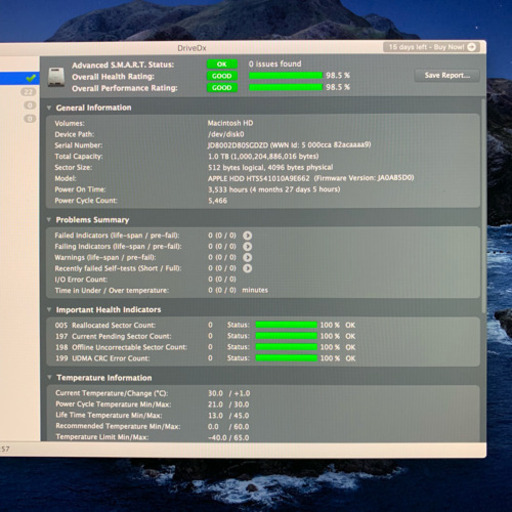Click the '1.0 TB' total capacity value

(x=218, y=156)
